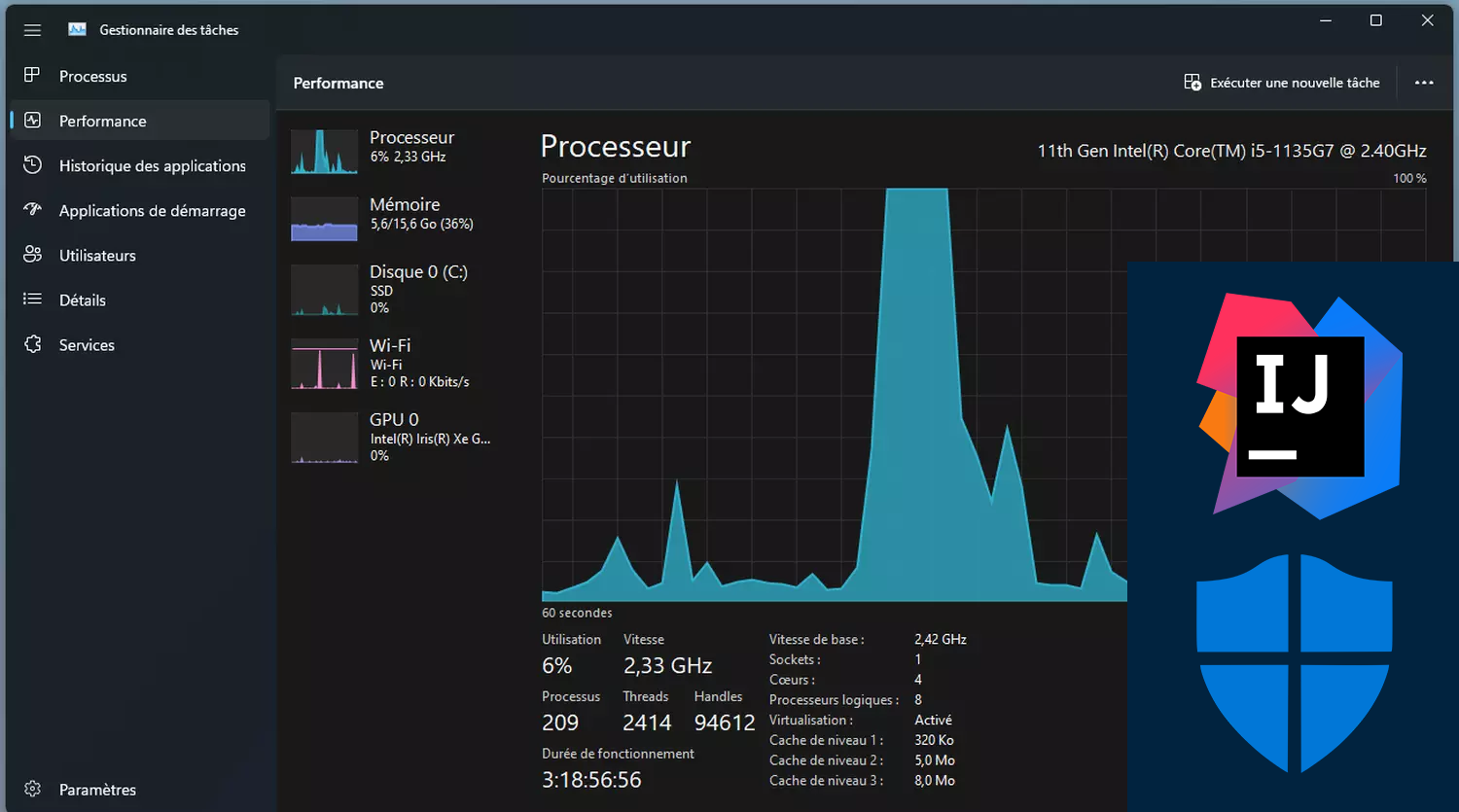Select the Mémoire mini graph
This screenshot has height=812, width=1459.
coord(325,219)
